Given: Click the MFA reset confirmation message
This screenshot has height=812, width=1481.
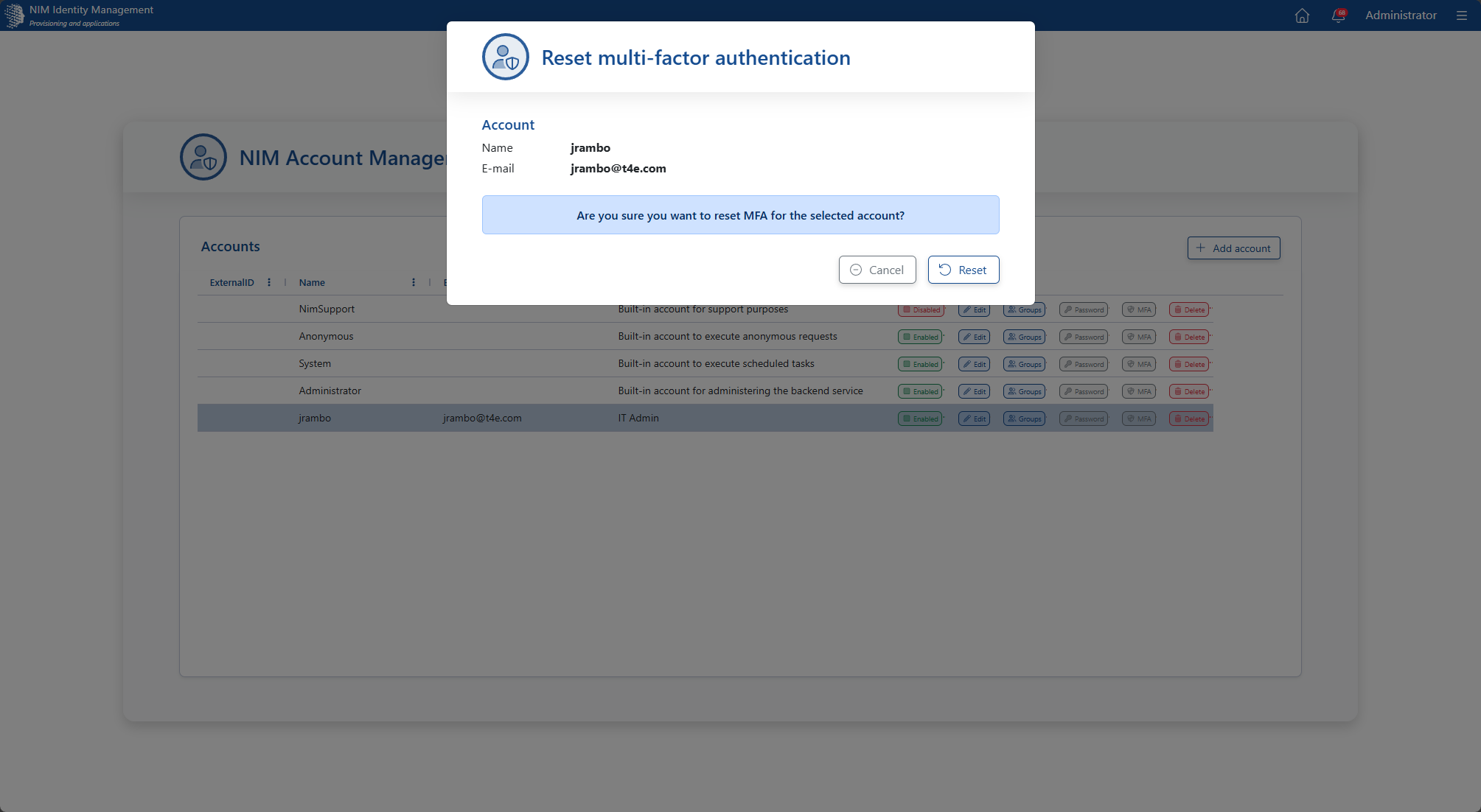Looking at the screenshot, I should coord(740,215).
